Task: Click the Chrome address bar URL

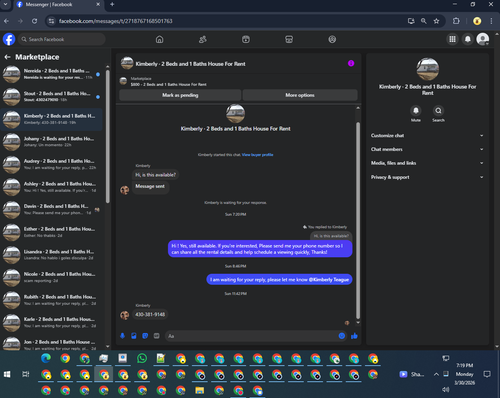Action: [116, 21]
